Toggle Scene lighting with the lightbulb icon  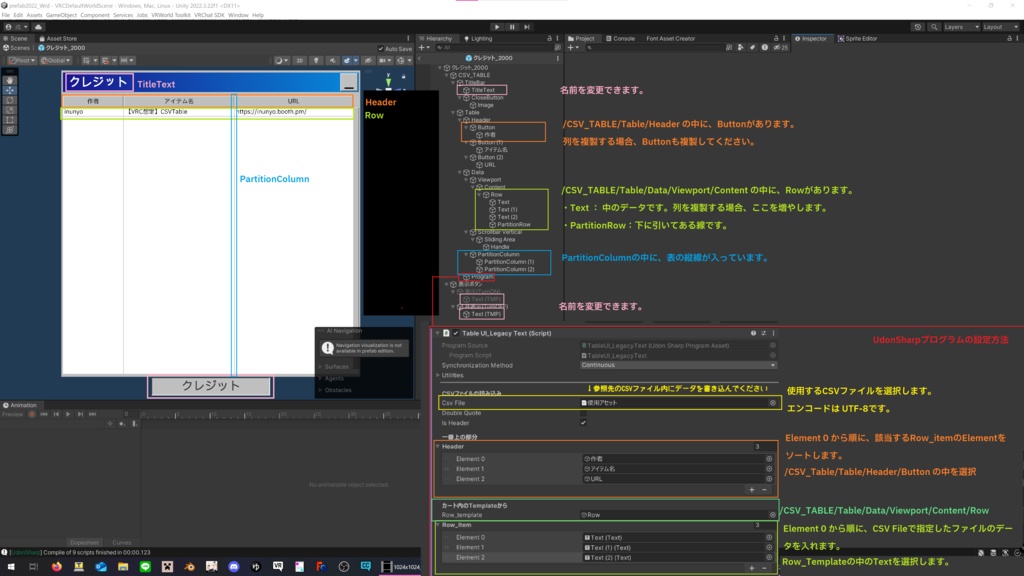point(314,61)
